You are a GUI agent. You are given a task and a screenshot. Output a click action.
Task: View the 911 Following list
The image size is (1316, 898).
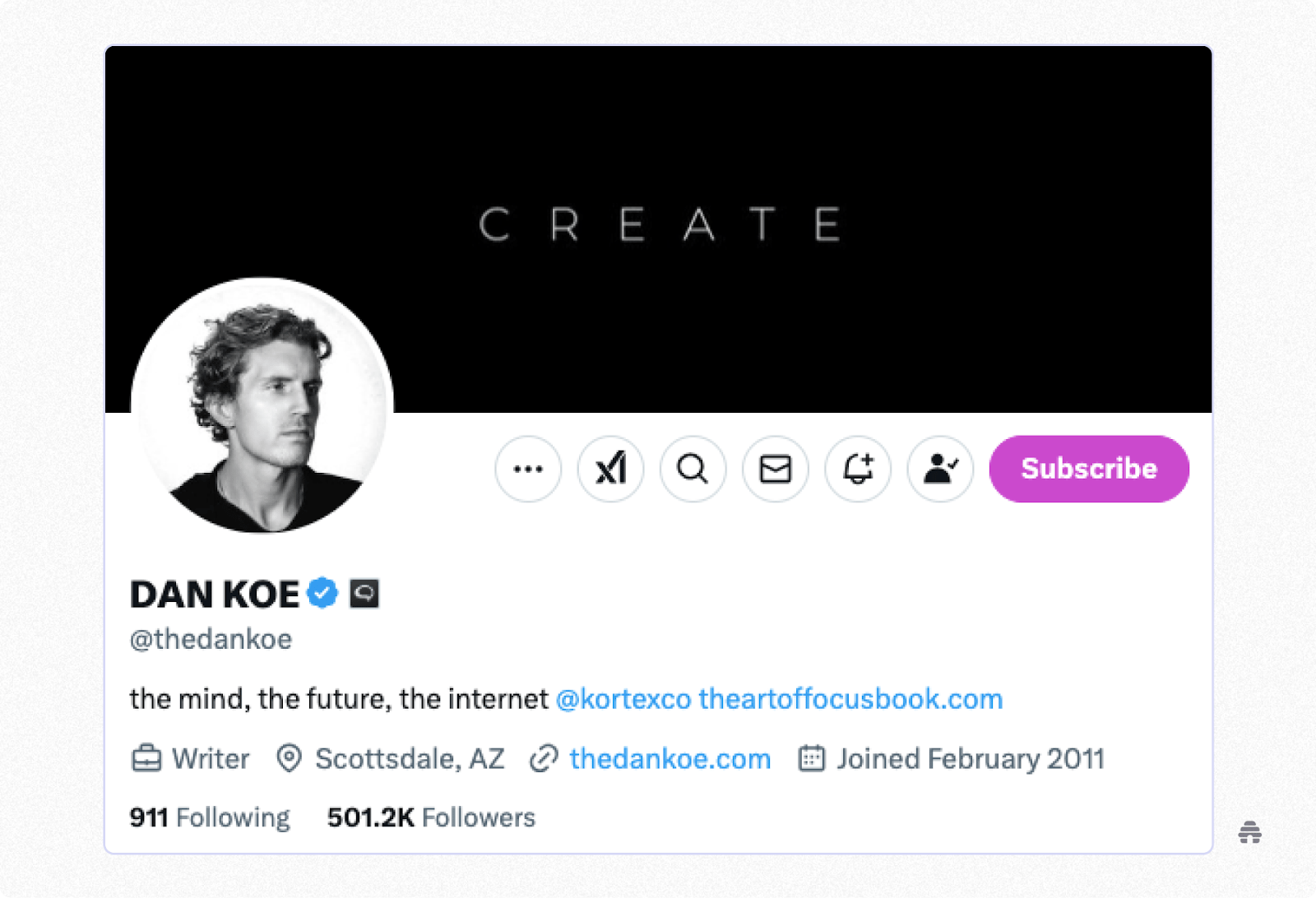pyautogui.click(x=210, y=817)
